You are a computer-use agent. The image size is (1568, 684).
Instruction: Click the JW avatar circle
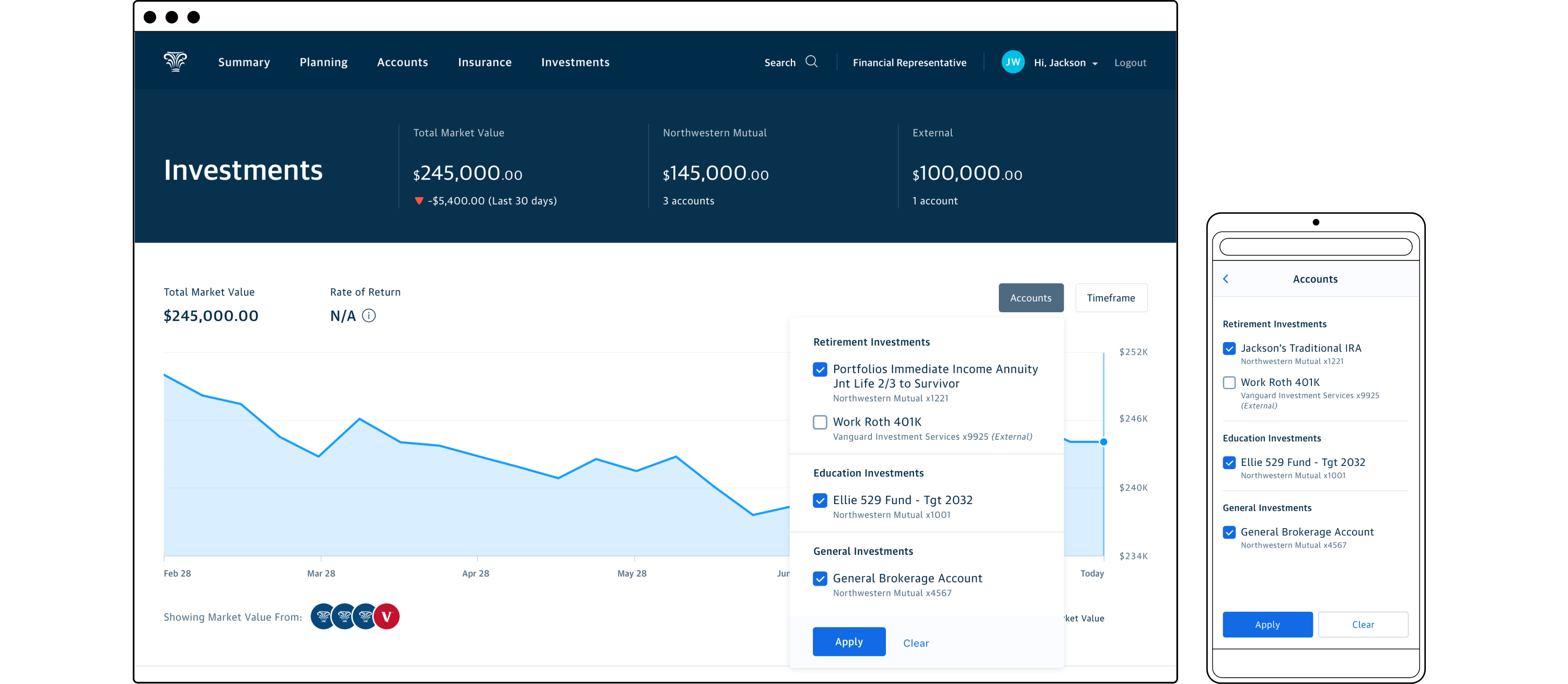[x=1013, y=62]
